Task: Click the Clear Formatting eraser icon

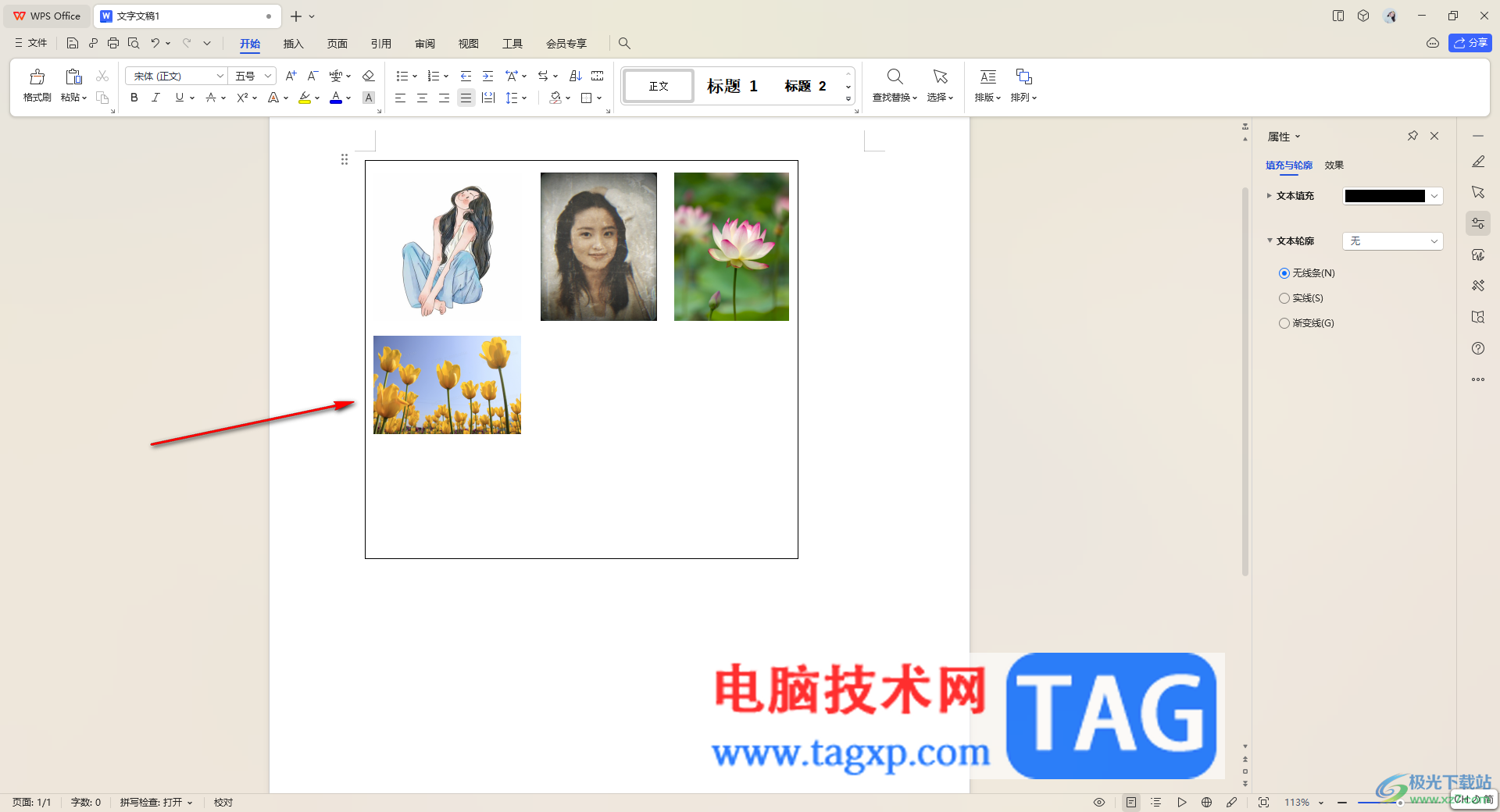Action: [x=369, y=76]
